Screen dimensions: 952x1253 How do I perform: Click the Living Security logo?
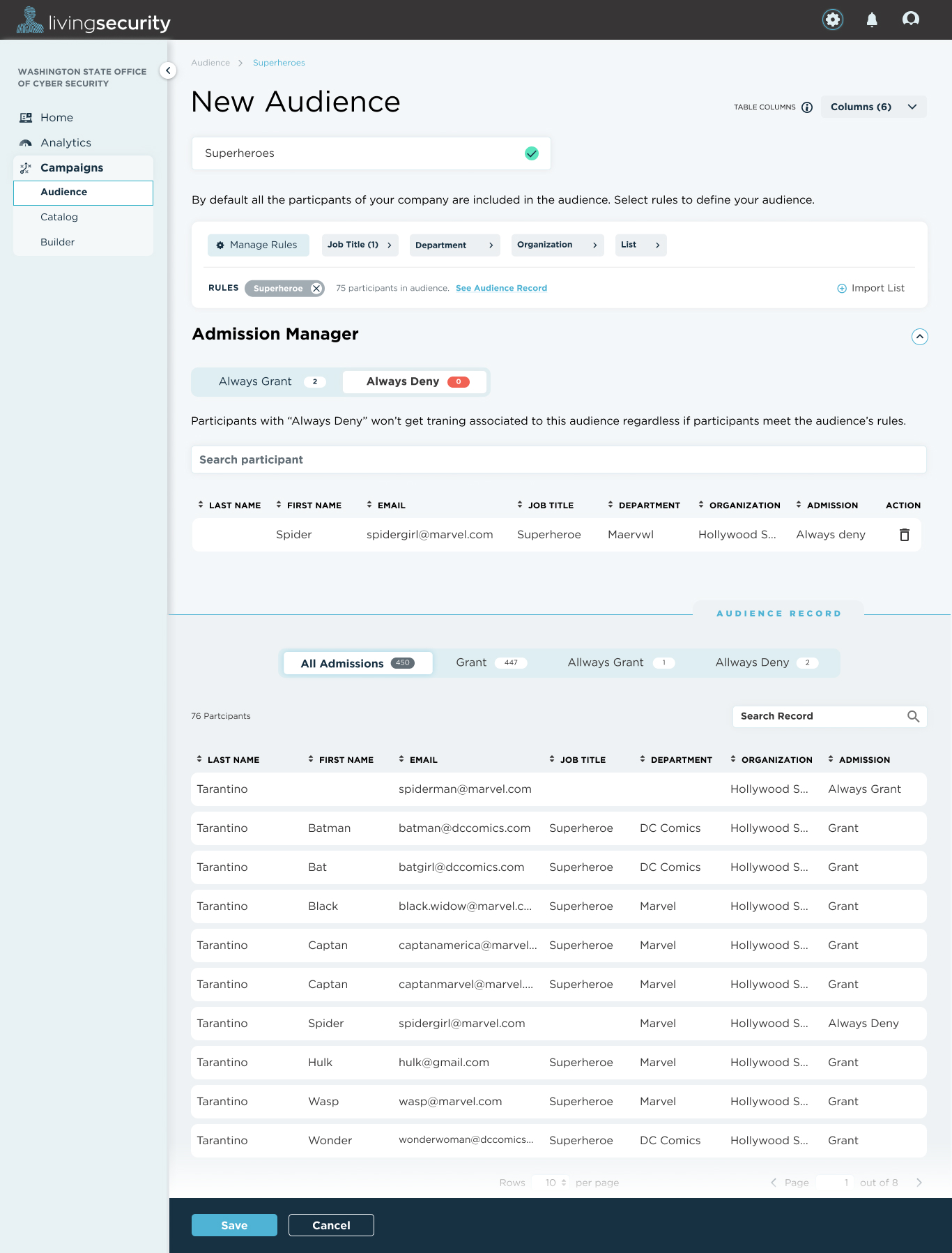click(x=93, y=21)
